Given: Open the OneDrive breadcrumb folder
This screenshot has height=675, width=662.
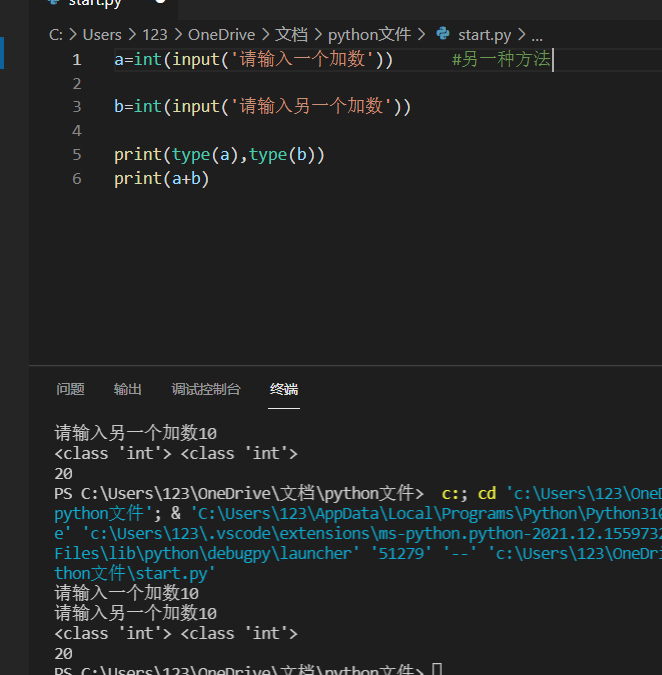Looking at the screenshot, I should click(221, 34).
